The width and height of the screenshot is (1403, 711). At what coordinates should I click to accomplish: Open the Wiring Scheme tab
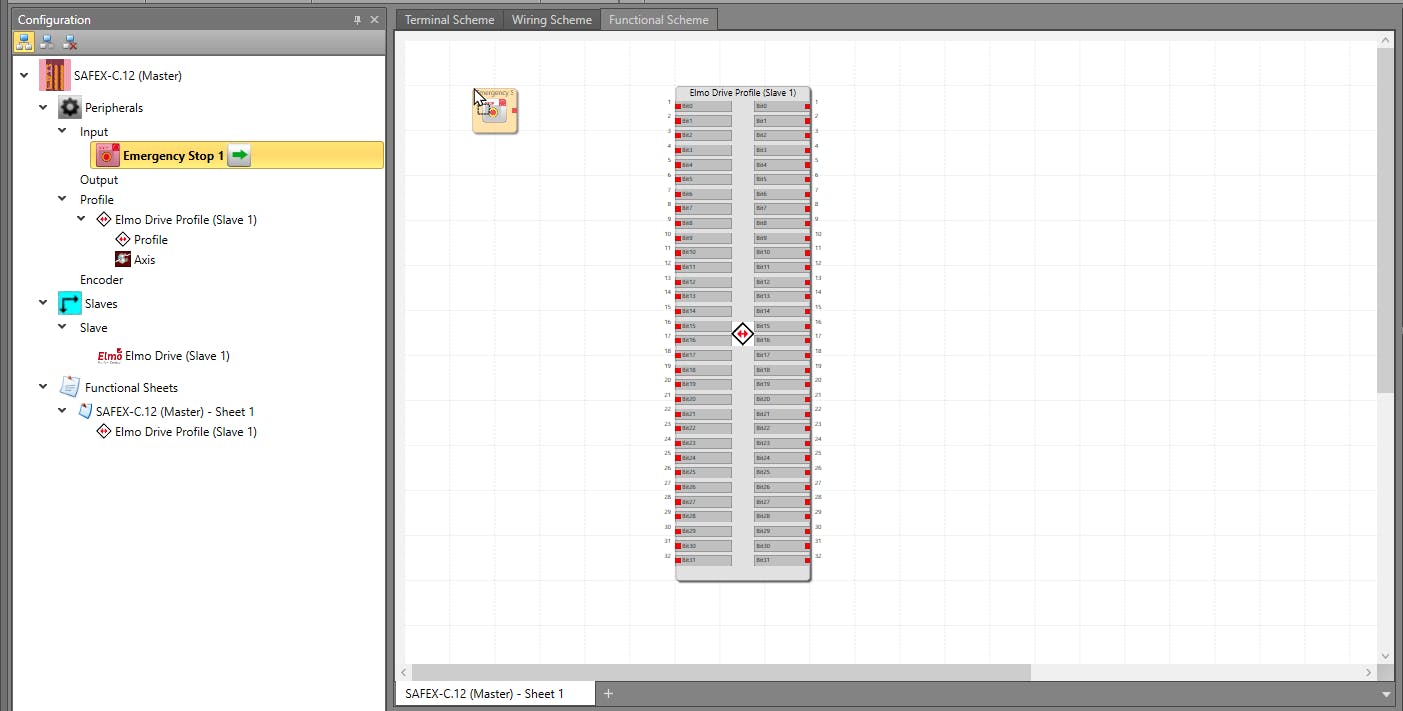pos(551,20)
